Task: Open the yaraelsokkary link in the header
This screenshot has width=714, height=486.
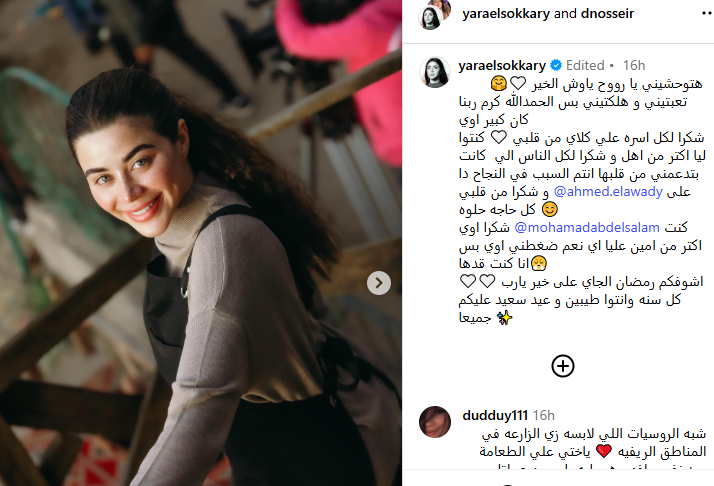Action: pos(506,14)
